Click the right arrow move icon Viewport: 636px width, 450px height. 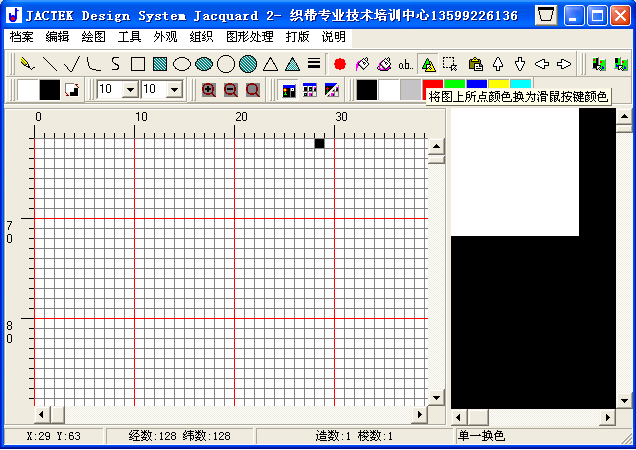564,64
